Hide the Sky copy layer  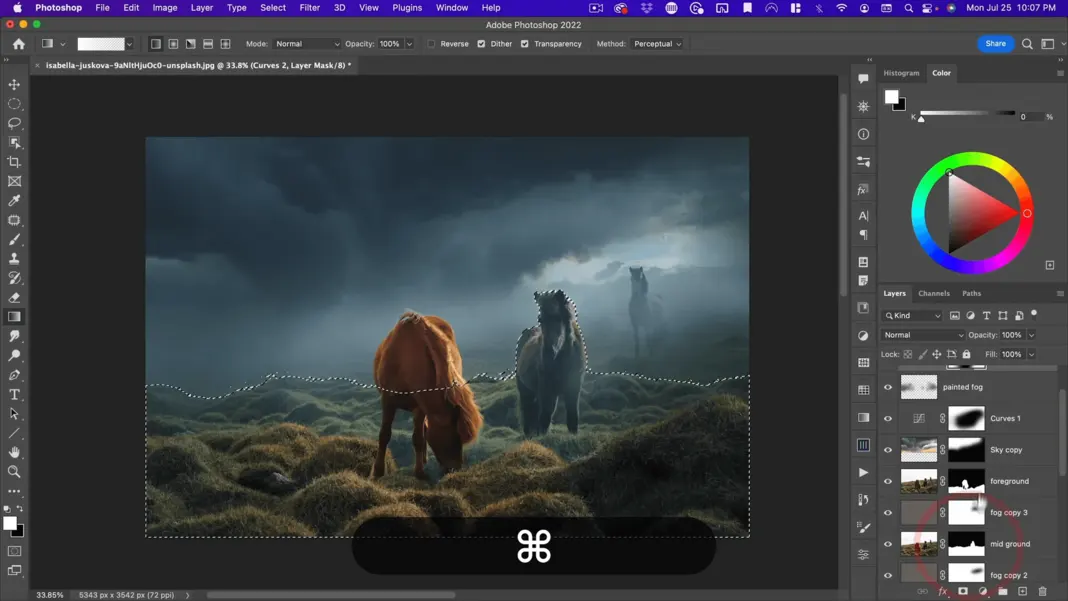click(888, 450)
